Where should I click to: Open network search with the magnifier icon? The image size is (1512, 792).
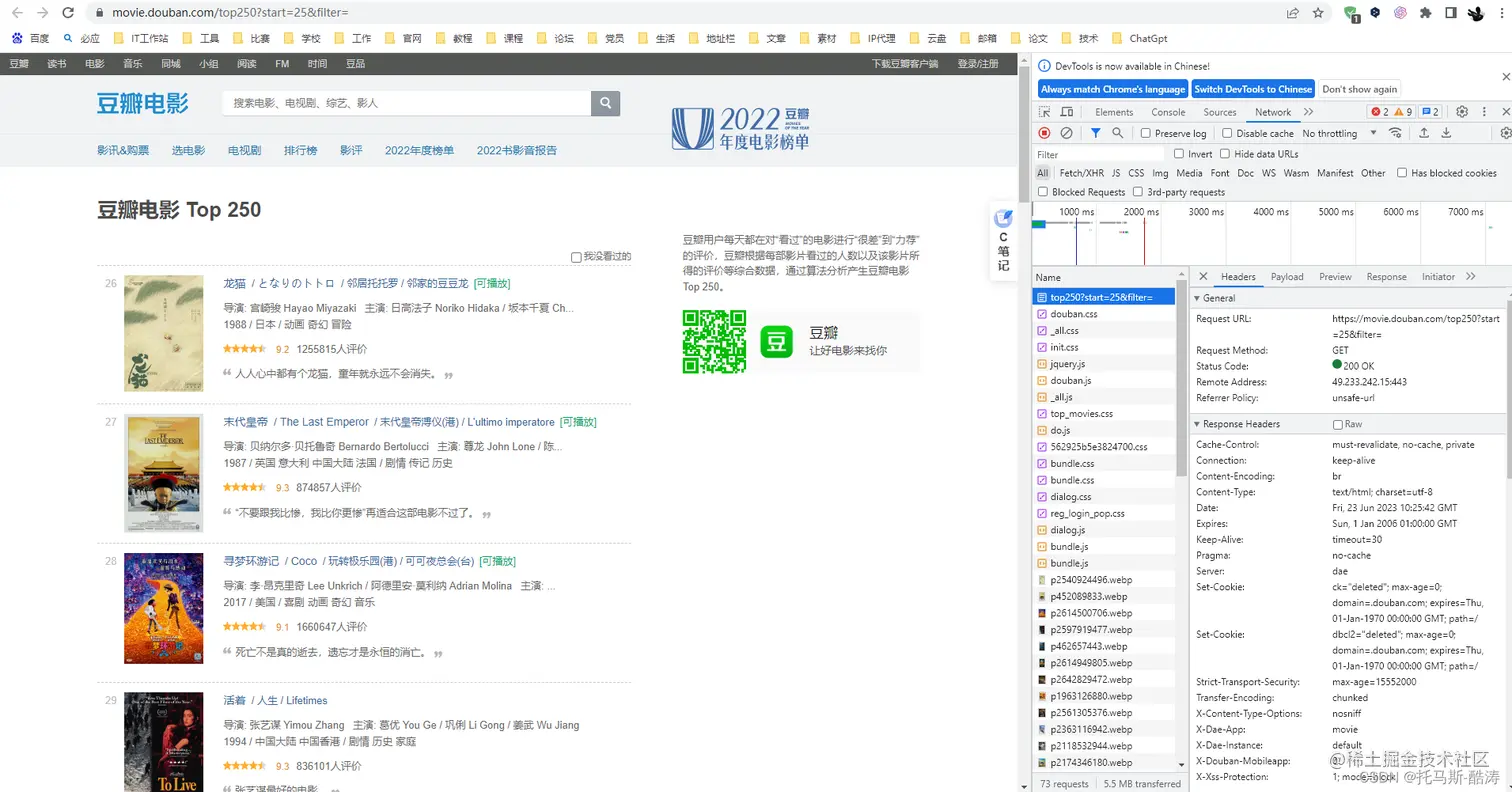pos(1118,133)
